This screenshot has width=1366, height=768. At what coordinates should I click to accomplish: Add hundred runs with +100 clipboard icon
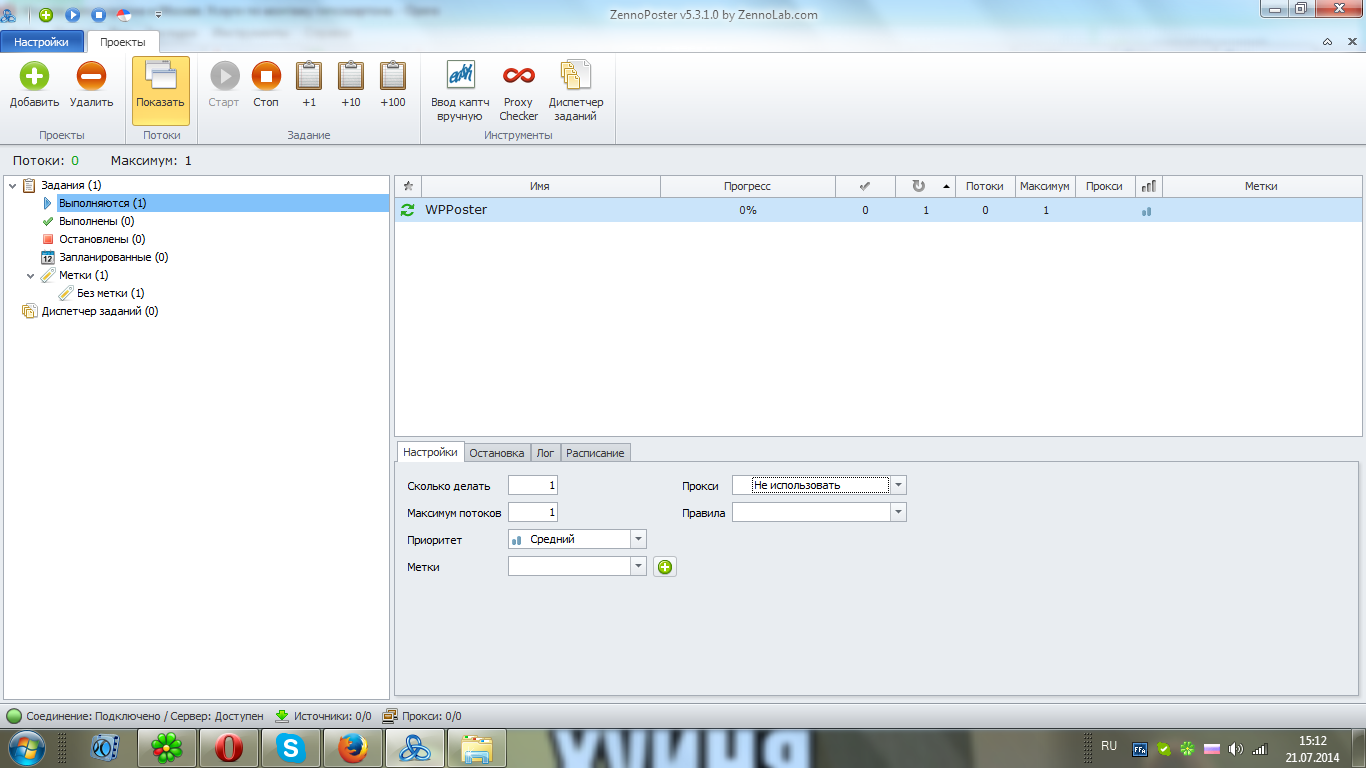tap(393, 76)
